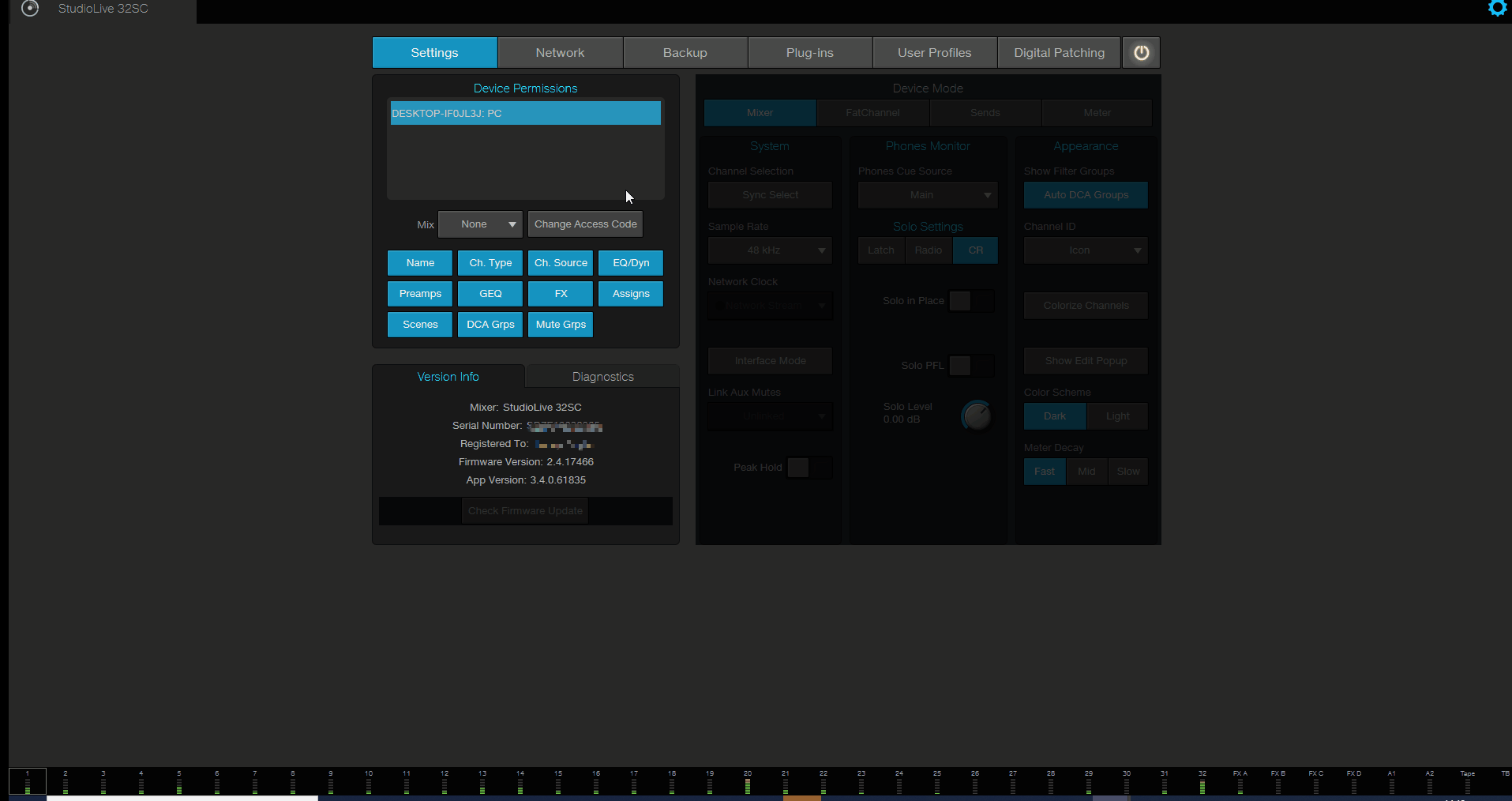Open the settings gear icon at top right
The height and width of the screenshot is (801, 1512).
pos(1497,9)
